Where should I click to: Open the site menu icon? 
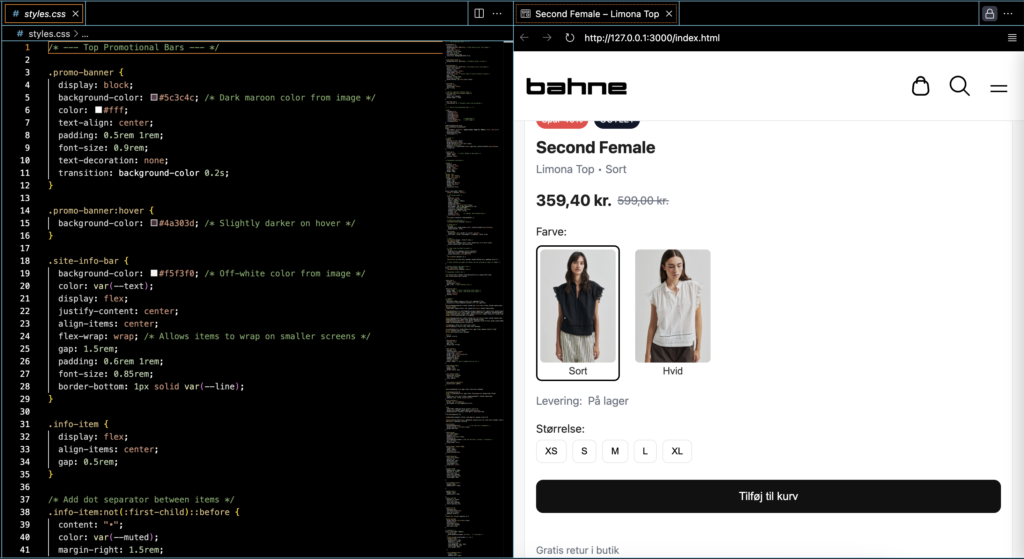pyautogui.click(x=999, y=88)
